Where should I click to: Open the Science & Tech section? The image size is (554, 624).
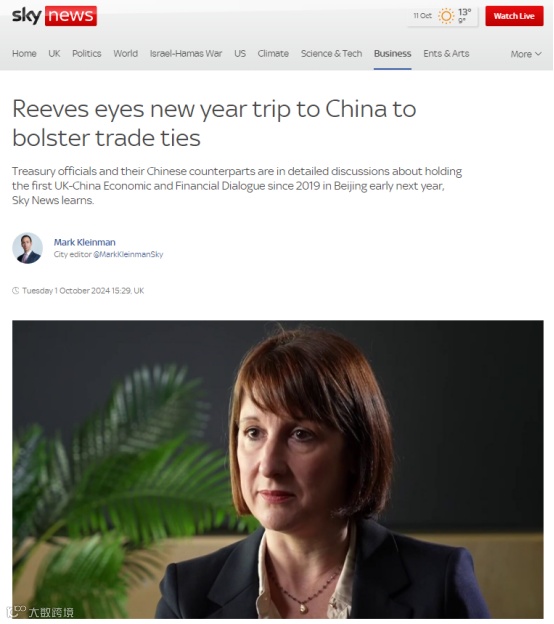332,53
